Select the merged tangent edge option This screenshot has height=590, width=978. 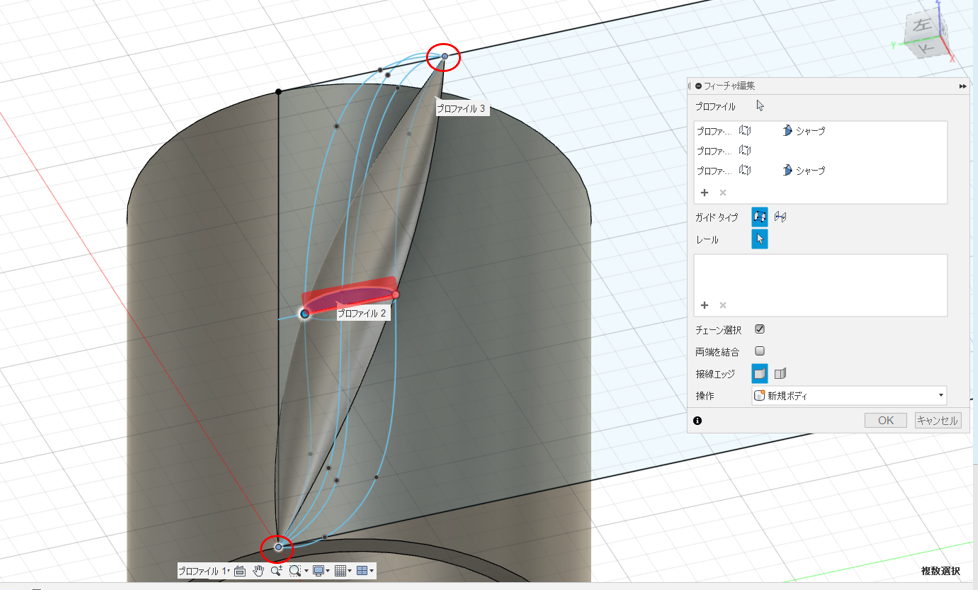[x=760, y=374]
